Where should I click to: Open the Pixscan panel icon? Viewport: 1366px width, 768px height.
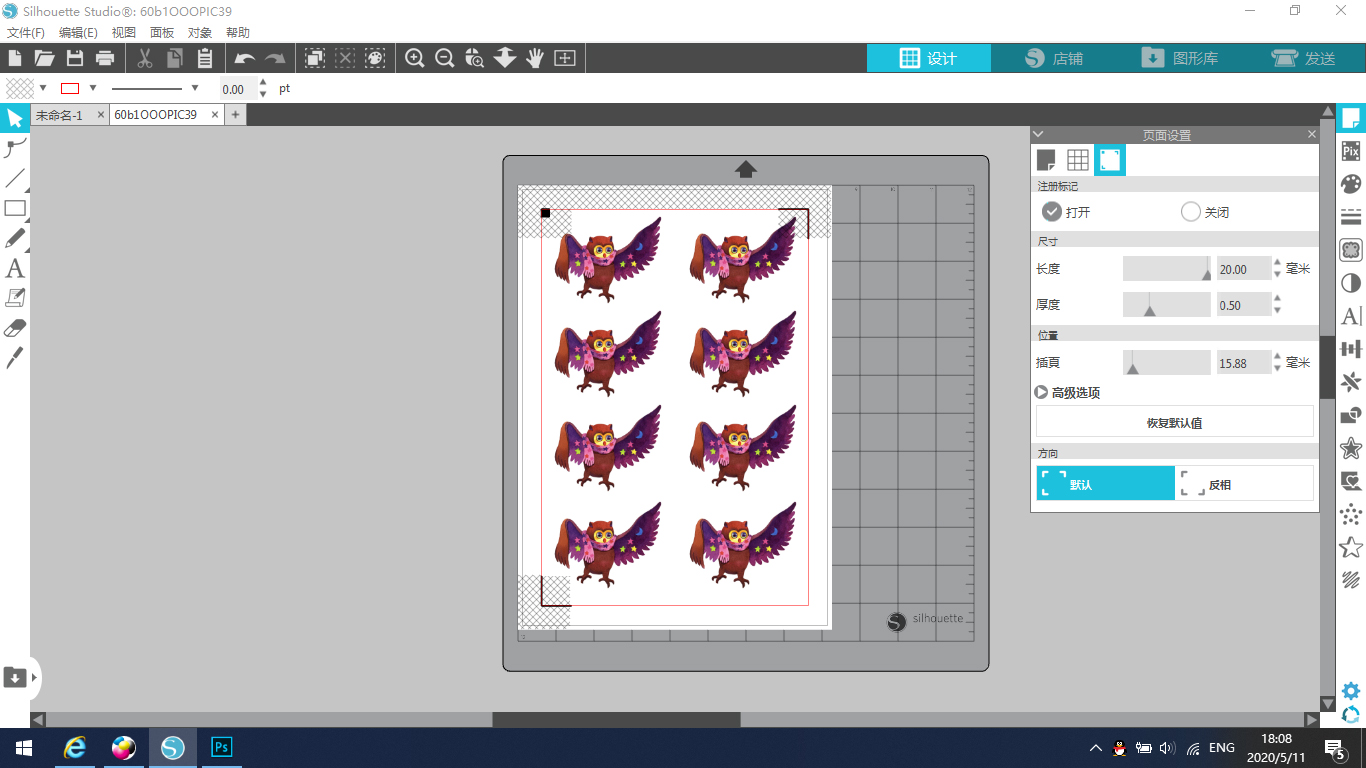[1351, 151]
